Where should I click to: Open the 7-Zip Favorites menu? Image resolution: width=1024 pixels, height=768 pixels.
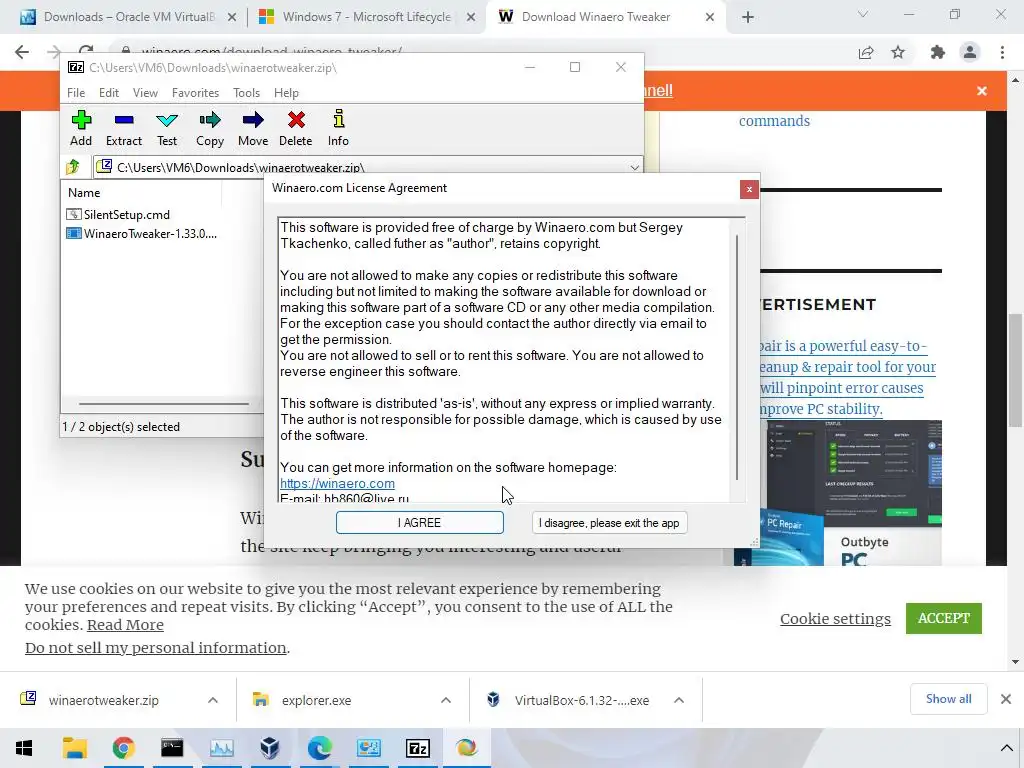pos(195,93)
